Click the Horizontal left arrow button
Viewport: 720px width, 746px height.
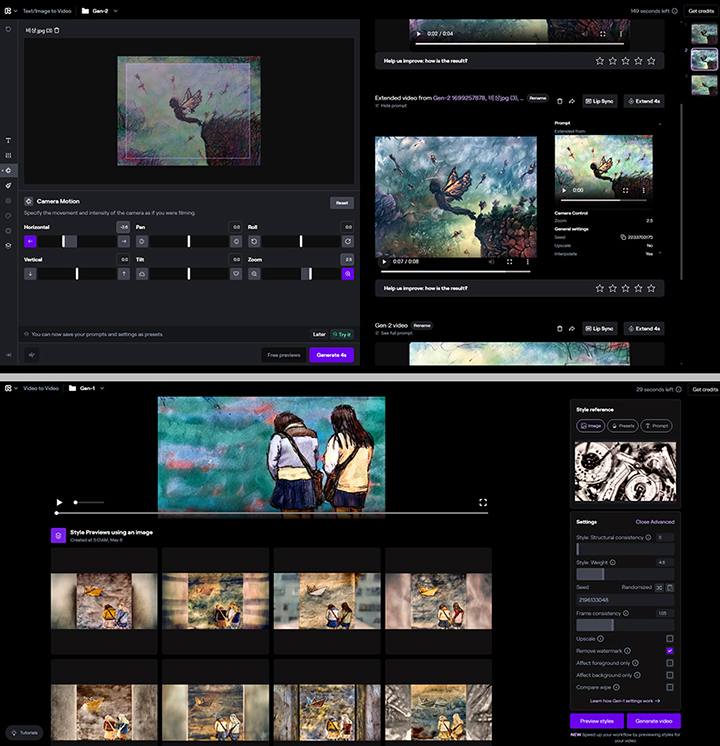(x=30, y=241)
